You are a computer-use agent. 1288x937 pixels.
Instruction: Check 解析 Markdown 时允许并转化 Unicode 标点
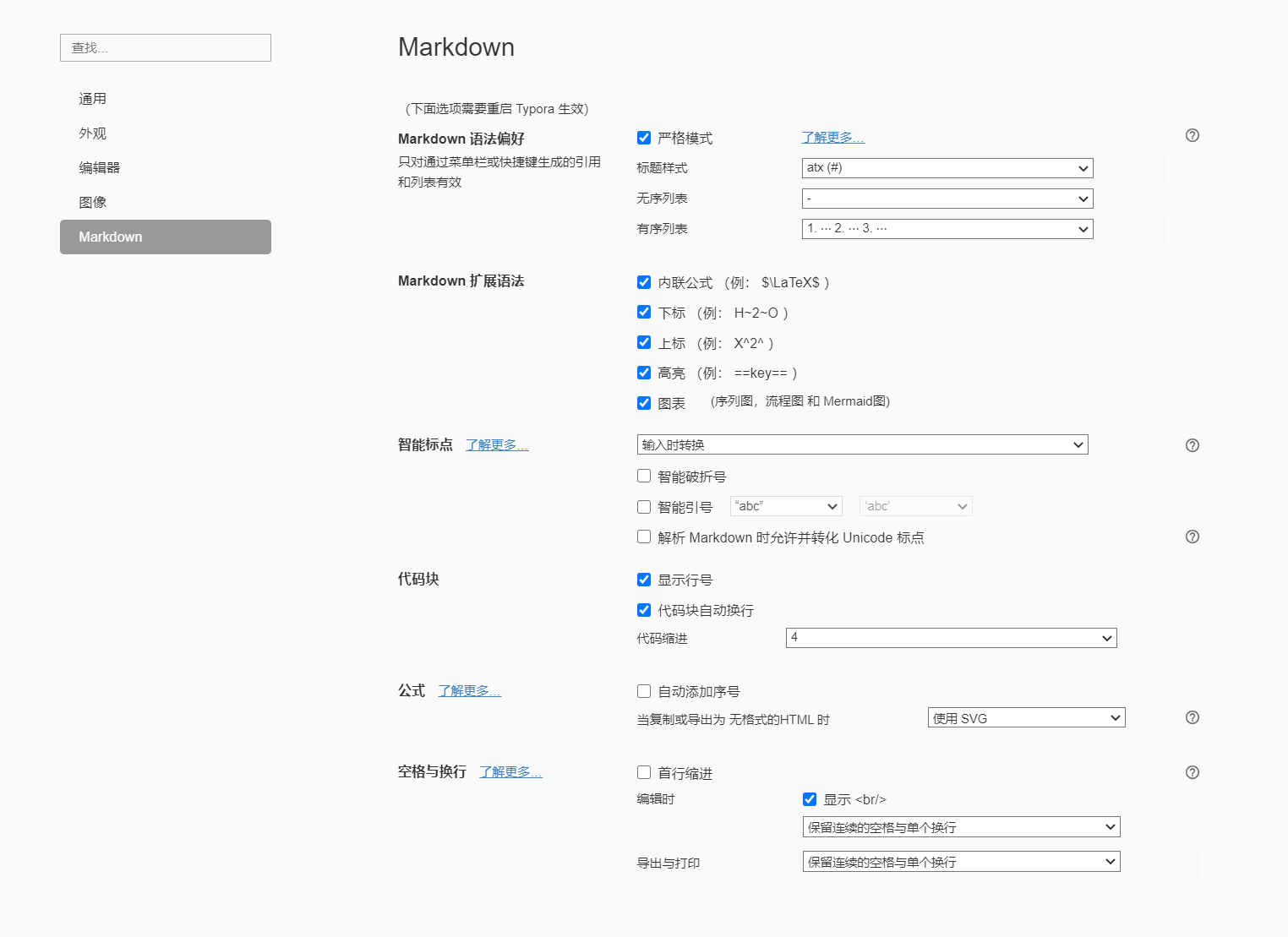coord(644,537)
